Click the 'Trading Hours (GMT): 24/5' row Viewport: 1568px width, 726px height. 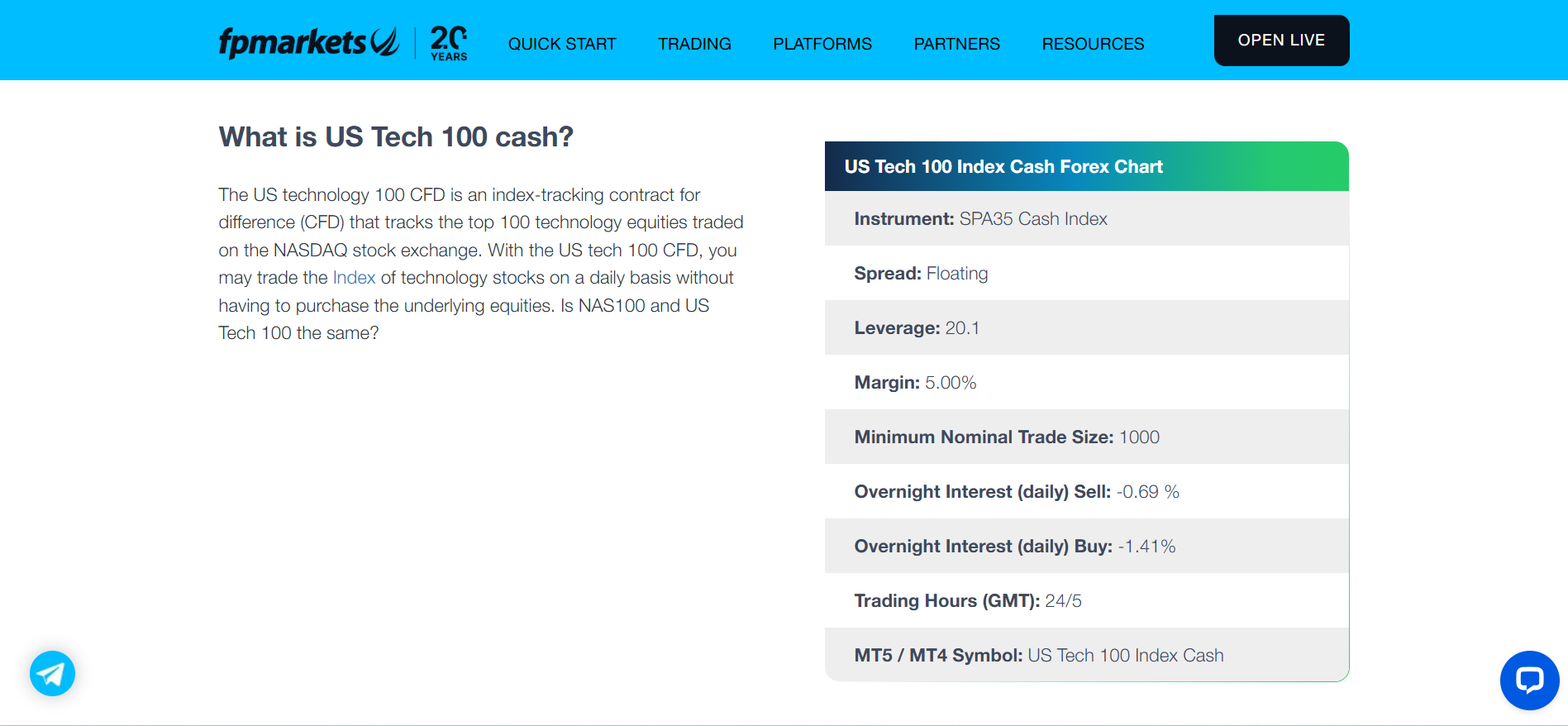click(x=1086, y=600)
